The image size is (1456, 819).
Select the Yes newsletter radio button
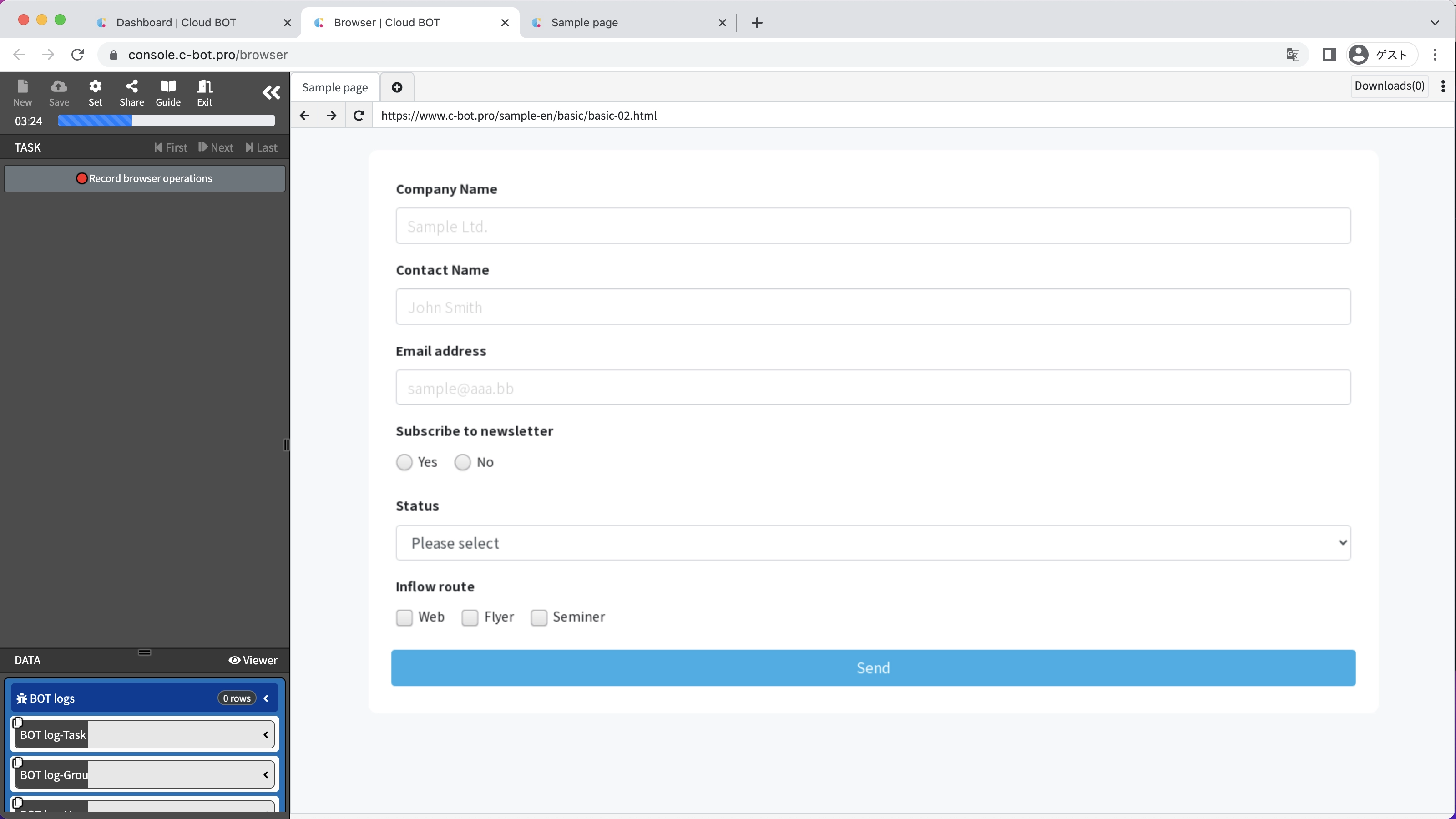[404, 462]
